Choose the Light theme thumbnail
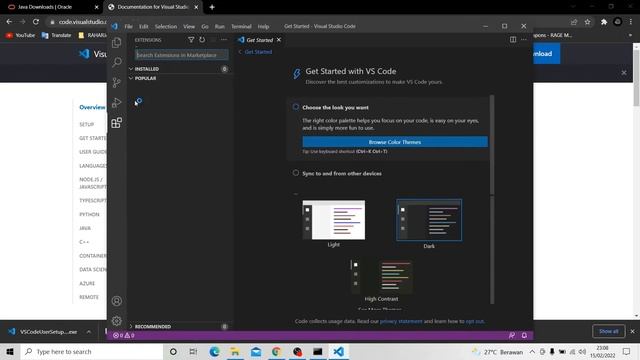 [x=333, y=224]
